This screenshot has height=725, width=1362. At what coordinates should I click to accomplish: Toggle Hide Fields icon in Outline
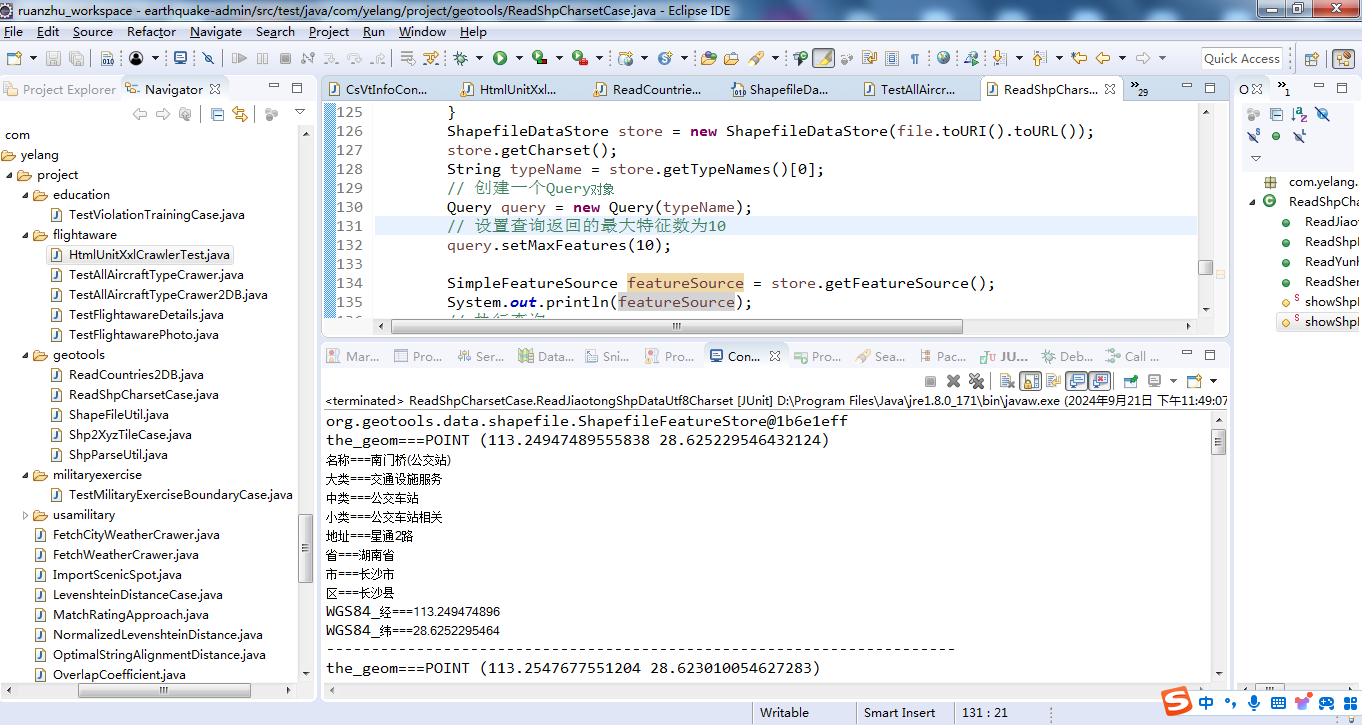point(1322,115)
